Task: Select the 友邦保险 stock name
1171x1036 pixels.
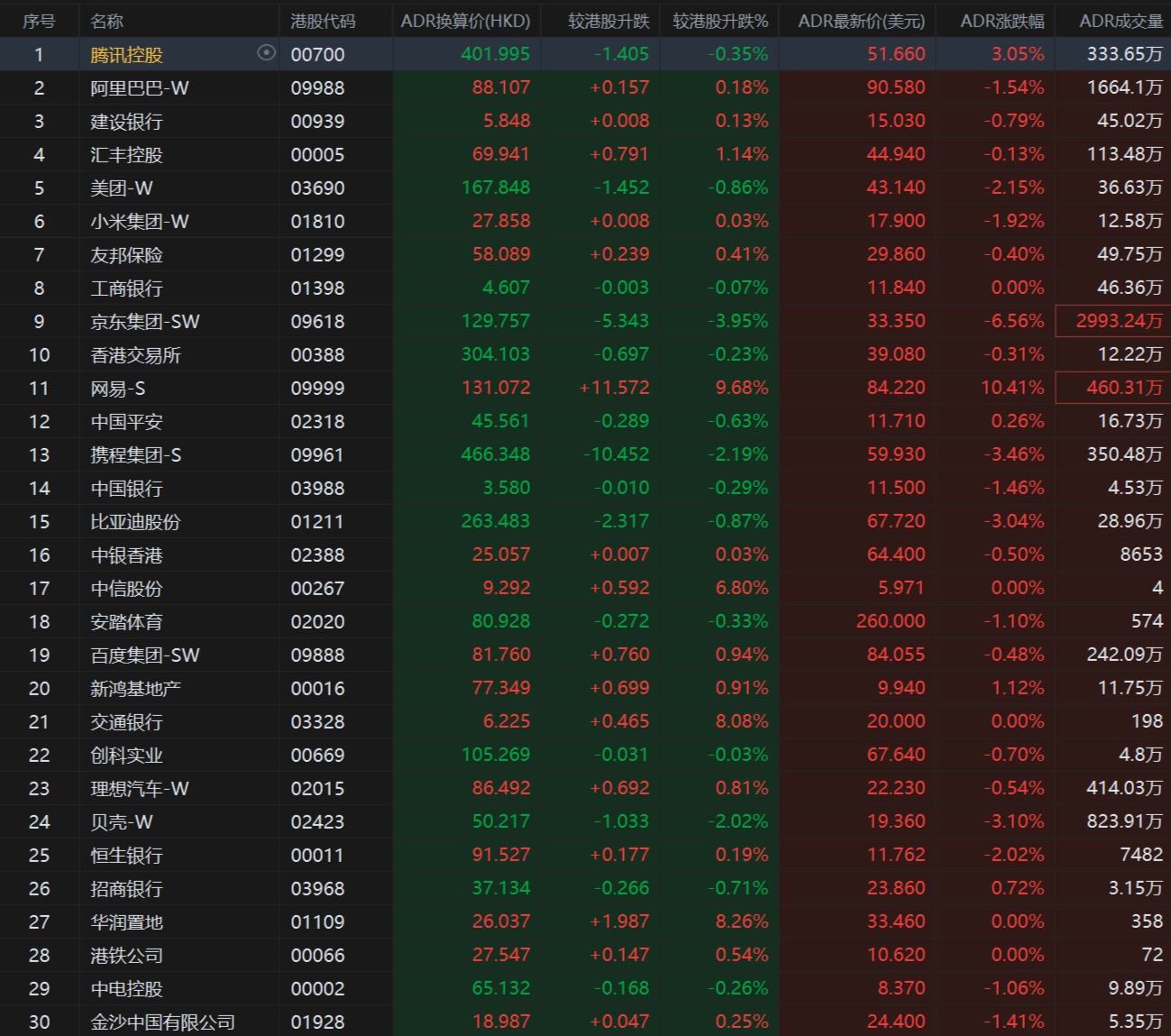Action: 126,255
